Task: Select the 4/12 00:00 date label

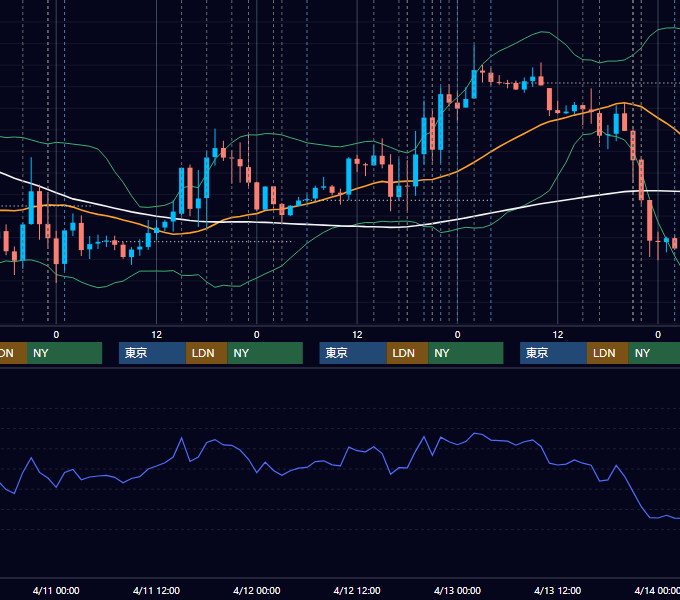Action: point(257,590)
